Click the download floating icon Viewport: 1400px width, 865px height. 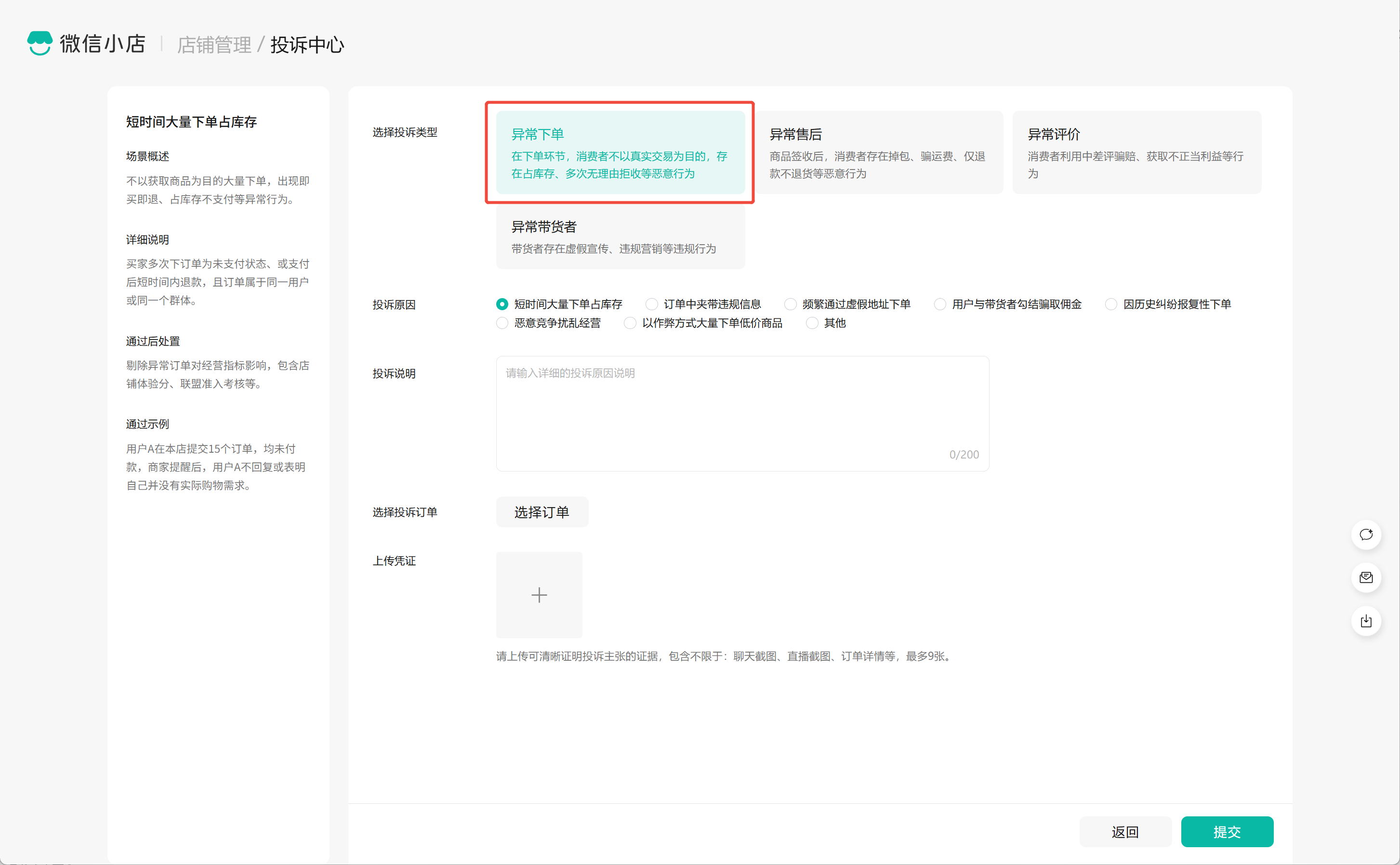pyautogui.click(x=1366, y=621)
